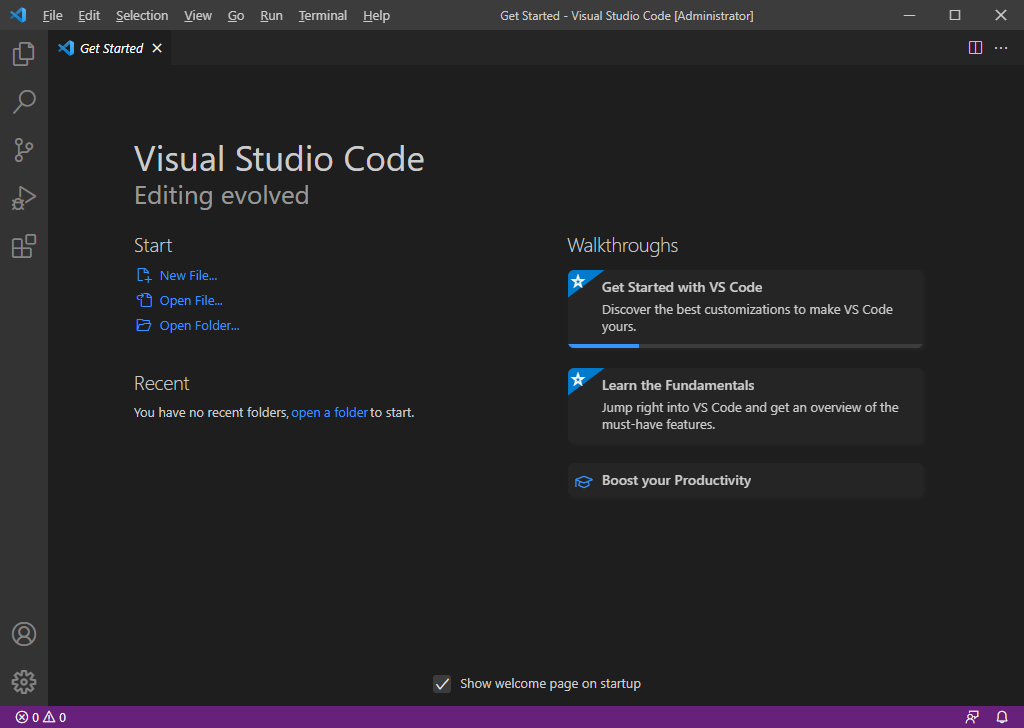Open notifications bell in status bar
The width and height of the screenshot is (1024, 728).
1002,717
